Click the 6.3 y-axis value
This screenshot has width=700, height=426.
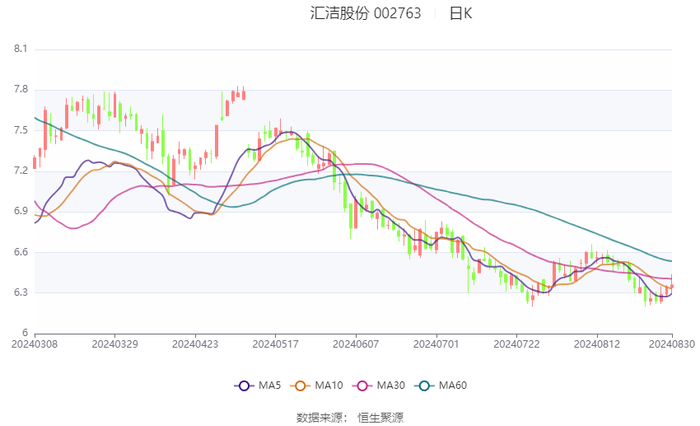[20, 293]
